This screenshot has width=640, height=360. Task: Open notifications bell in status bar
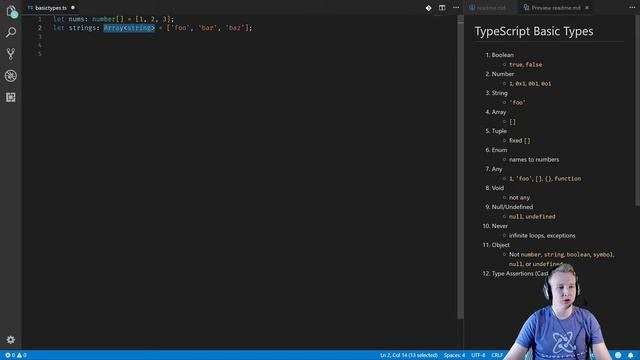coord(631,355)
